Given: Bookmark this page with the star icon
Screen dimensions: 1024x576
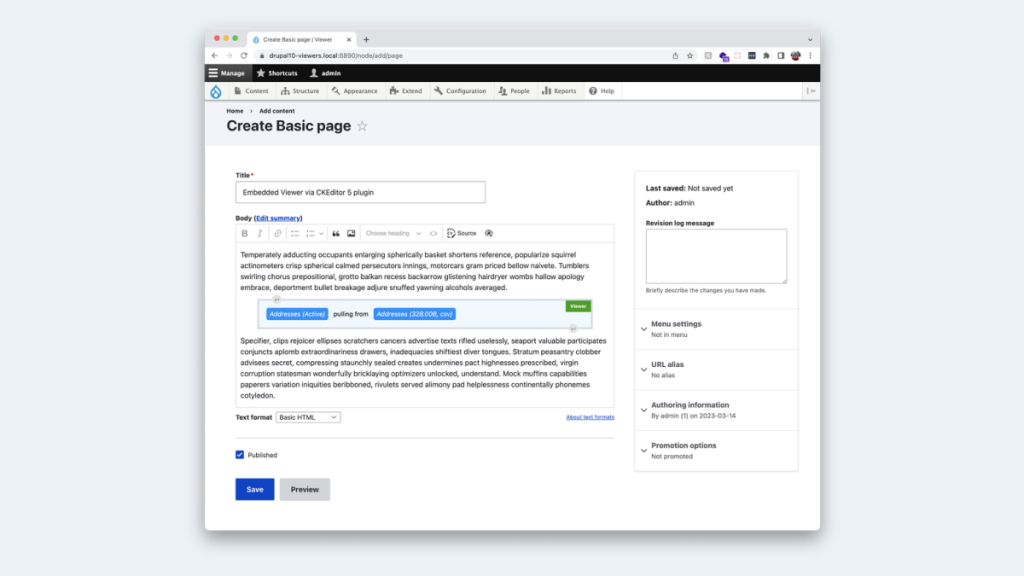Looking at the screenshot, I should (x=690, y=56).
